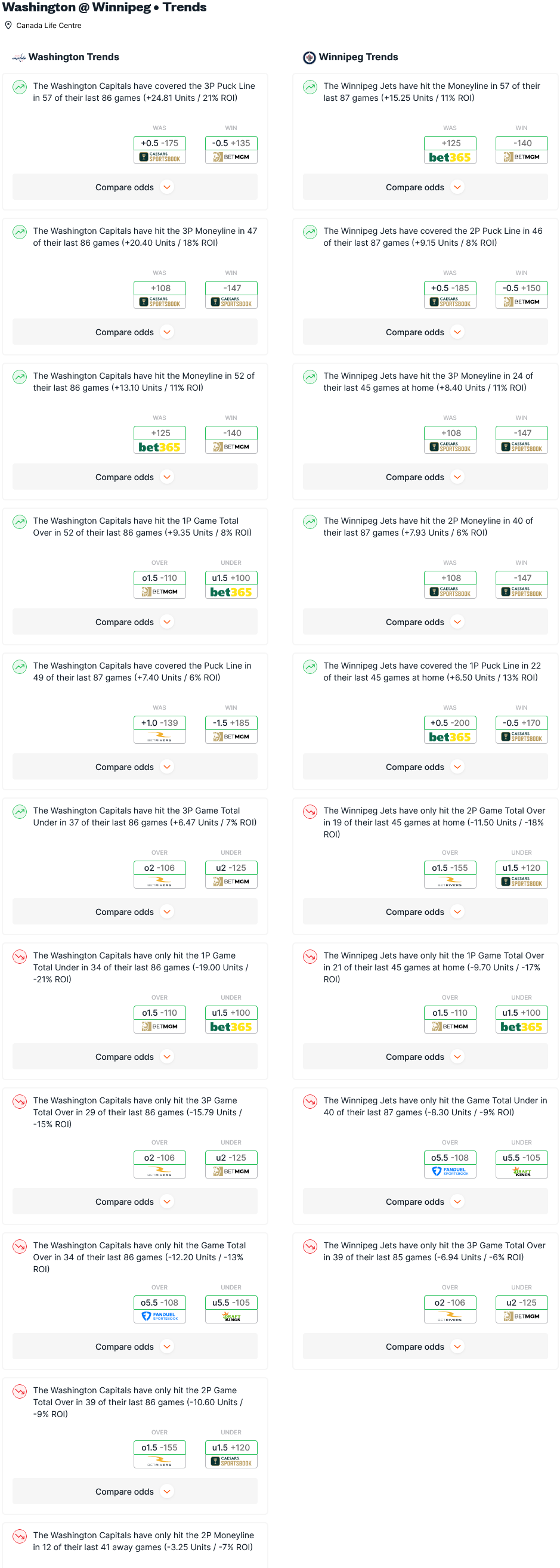
Task: Select the FanDuel o5.5 -108 odds under Winnipeg Trends
Action: point(450,1163)
